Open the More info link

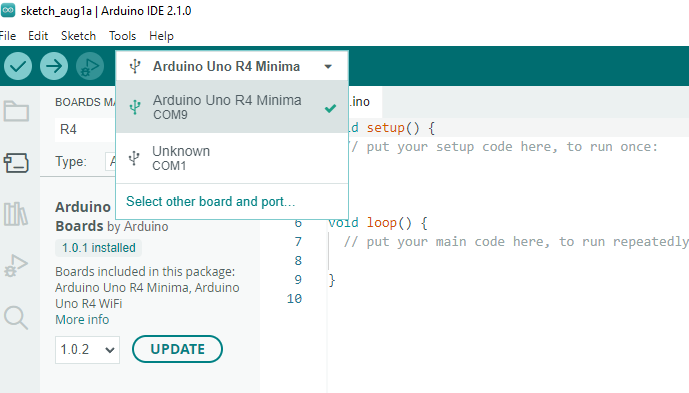tap(82, 320)
